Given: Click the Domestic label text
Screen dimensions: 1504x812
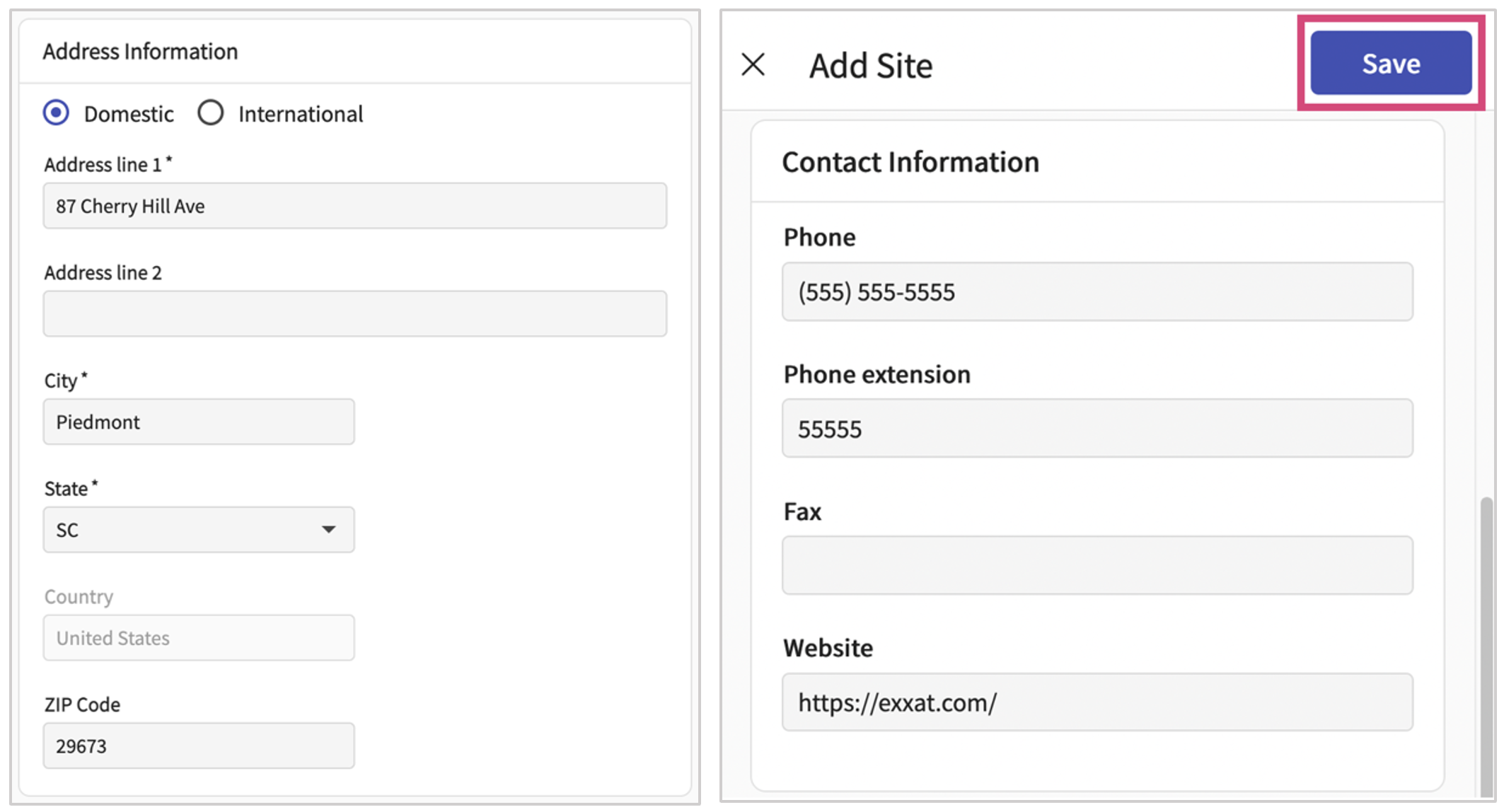Looking at the screenshot, I should (x=129, y=114).
